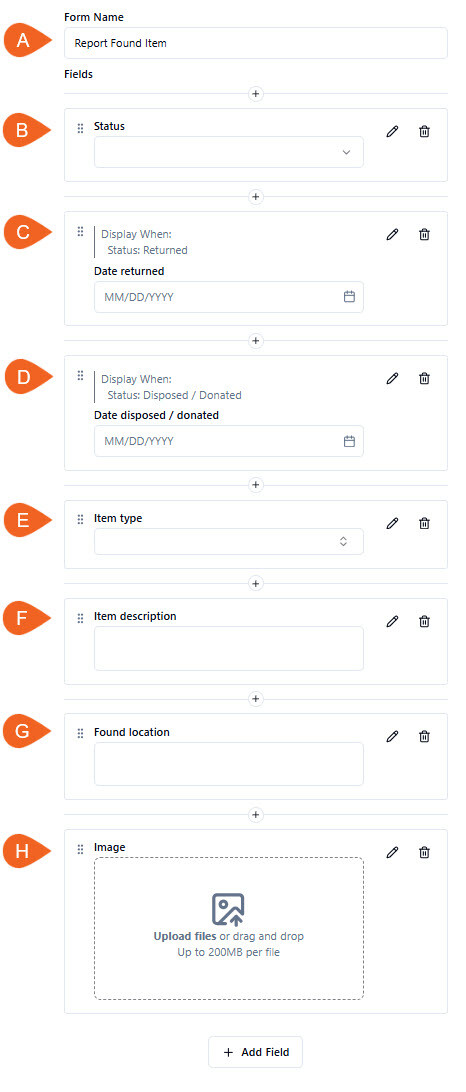Focus the Form Name input field

click(256, 43)
